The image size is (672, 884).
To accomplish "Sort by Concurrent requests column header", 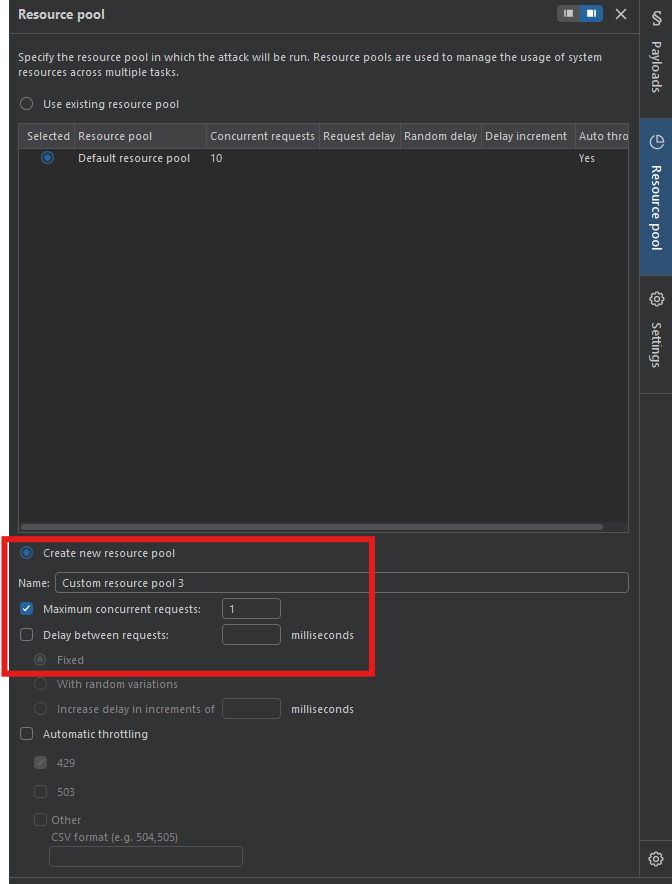I will [263, 136].
